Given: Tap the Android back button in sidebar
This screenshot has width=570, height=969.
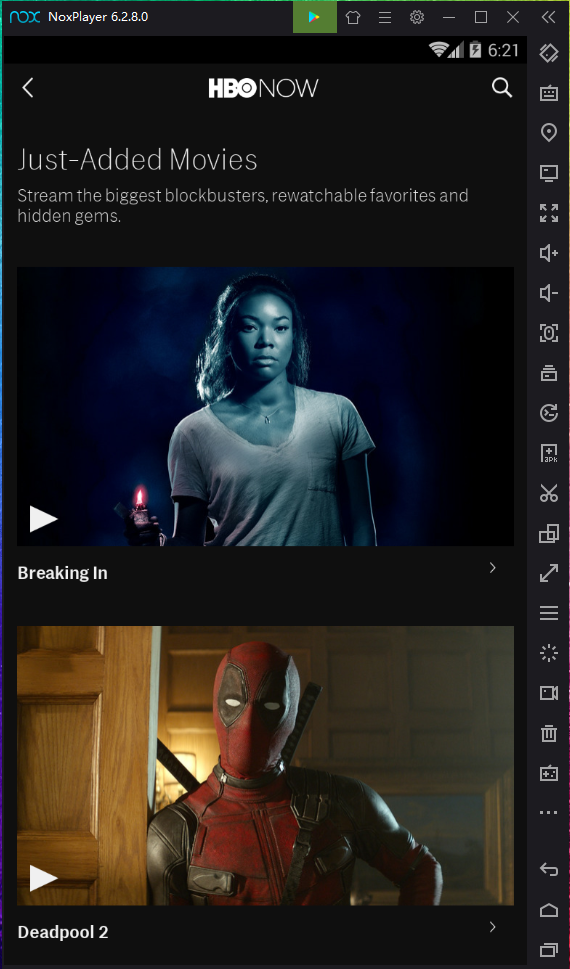Looking at the screenshot, I should click(x=548, y=870).
